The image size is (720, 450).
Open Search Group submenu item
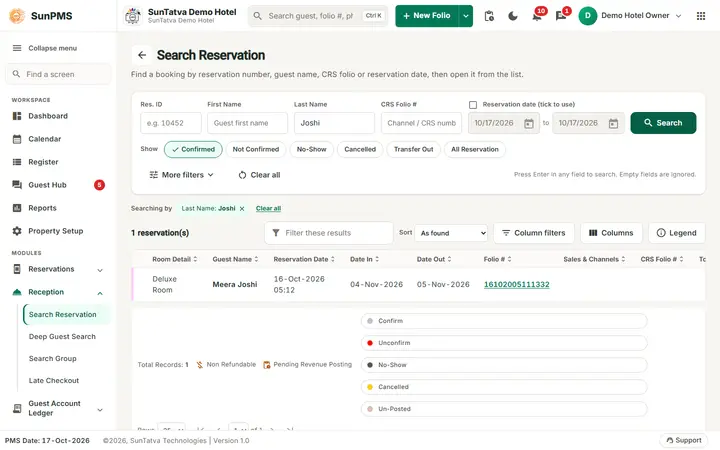coord(52,359)
